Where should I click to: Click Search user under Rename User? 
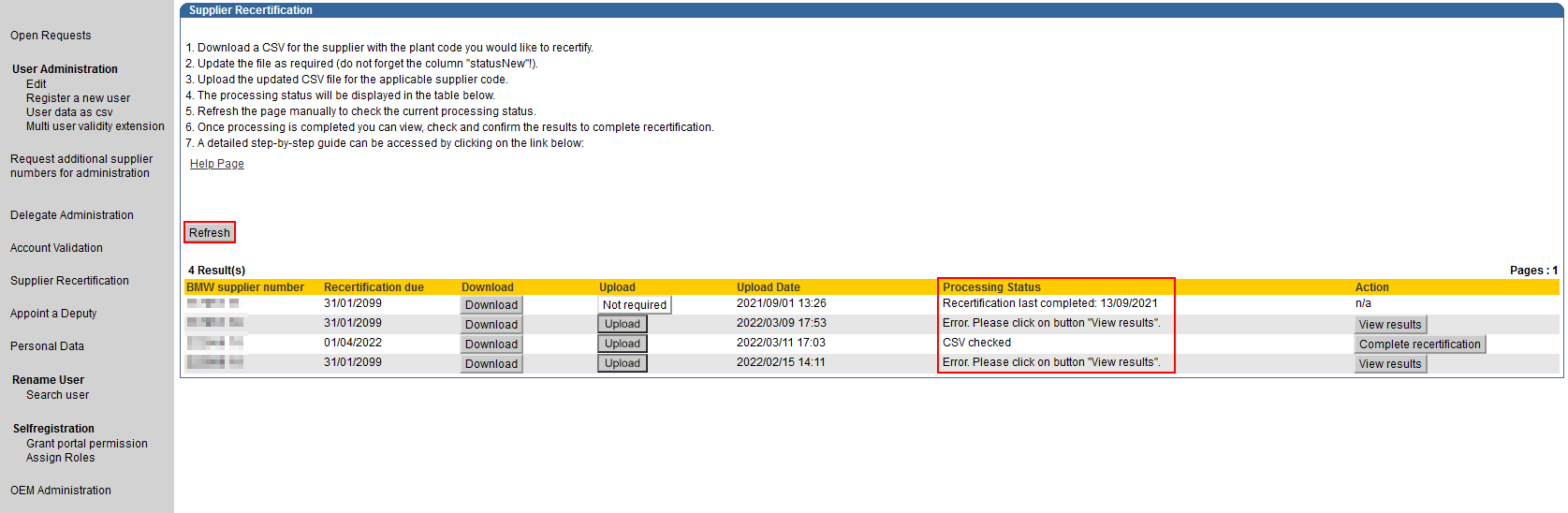click(x=57, y=395)
